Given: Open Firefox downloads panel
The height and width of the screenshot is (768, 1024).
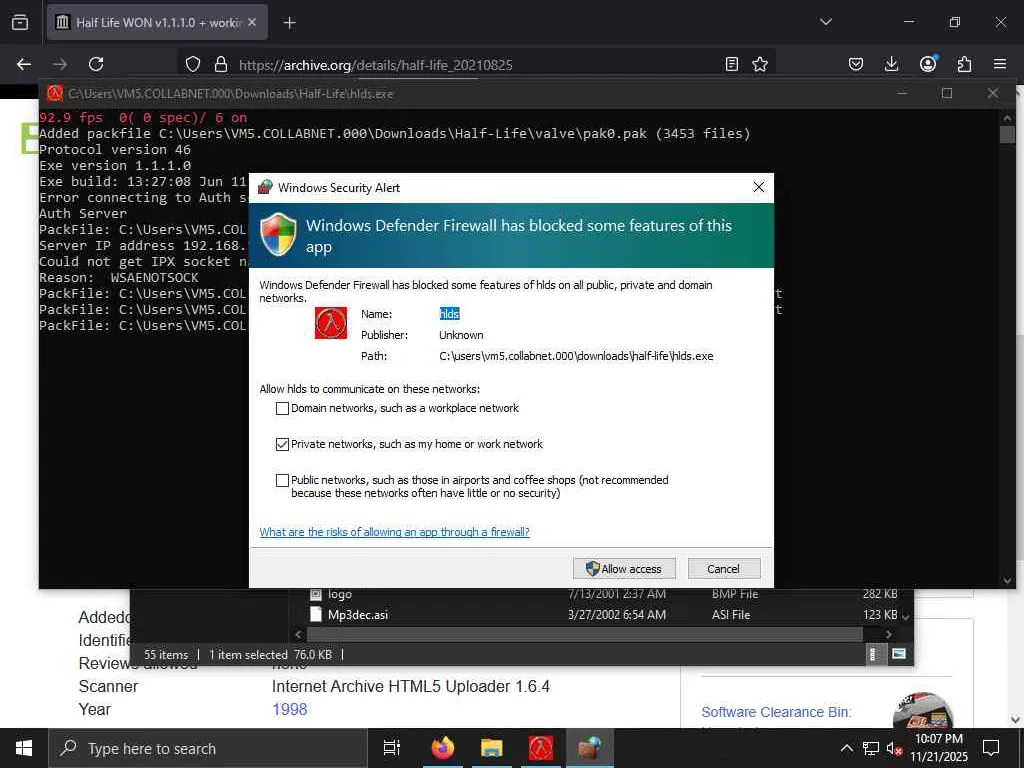Looking at the screenshot, I should (891, 64).
